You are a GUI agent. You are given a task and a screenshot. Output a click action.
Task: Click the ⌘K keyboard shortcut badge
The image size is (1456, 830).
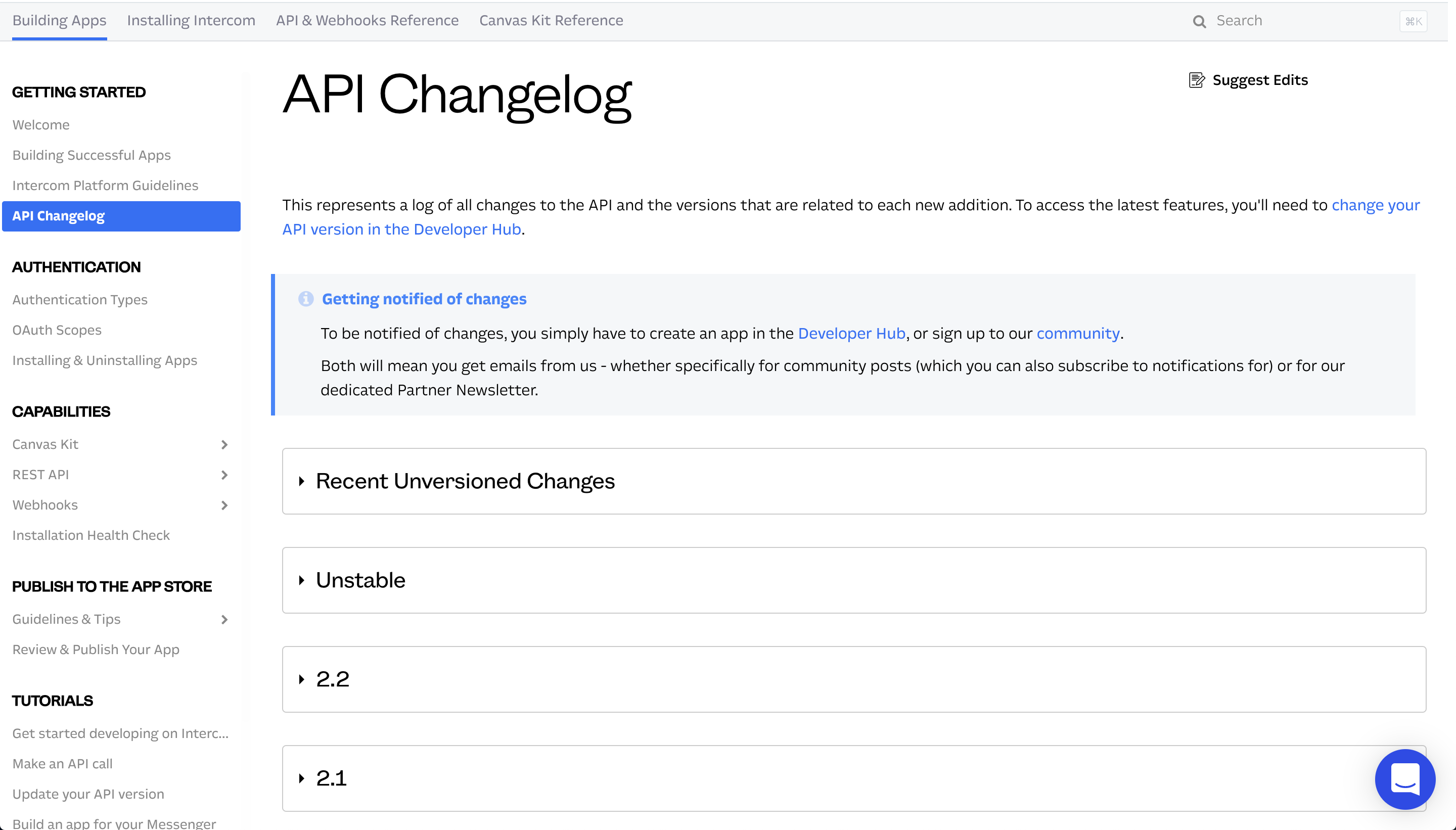coord(1413,22)
